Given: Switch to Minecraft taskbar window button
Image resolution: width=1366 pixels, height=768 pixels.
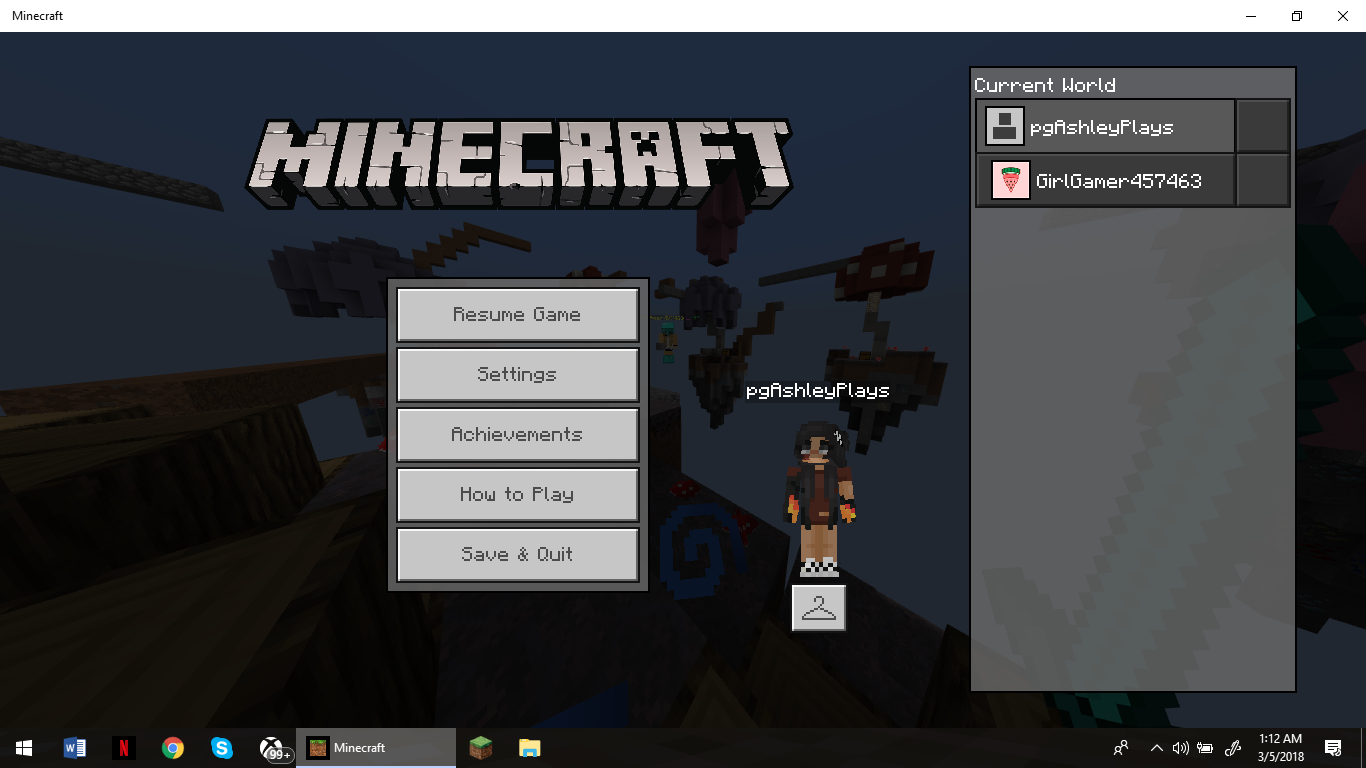Looking at the screenshot, I should (376, 748).
